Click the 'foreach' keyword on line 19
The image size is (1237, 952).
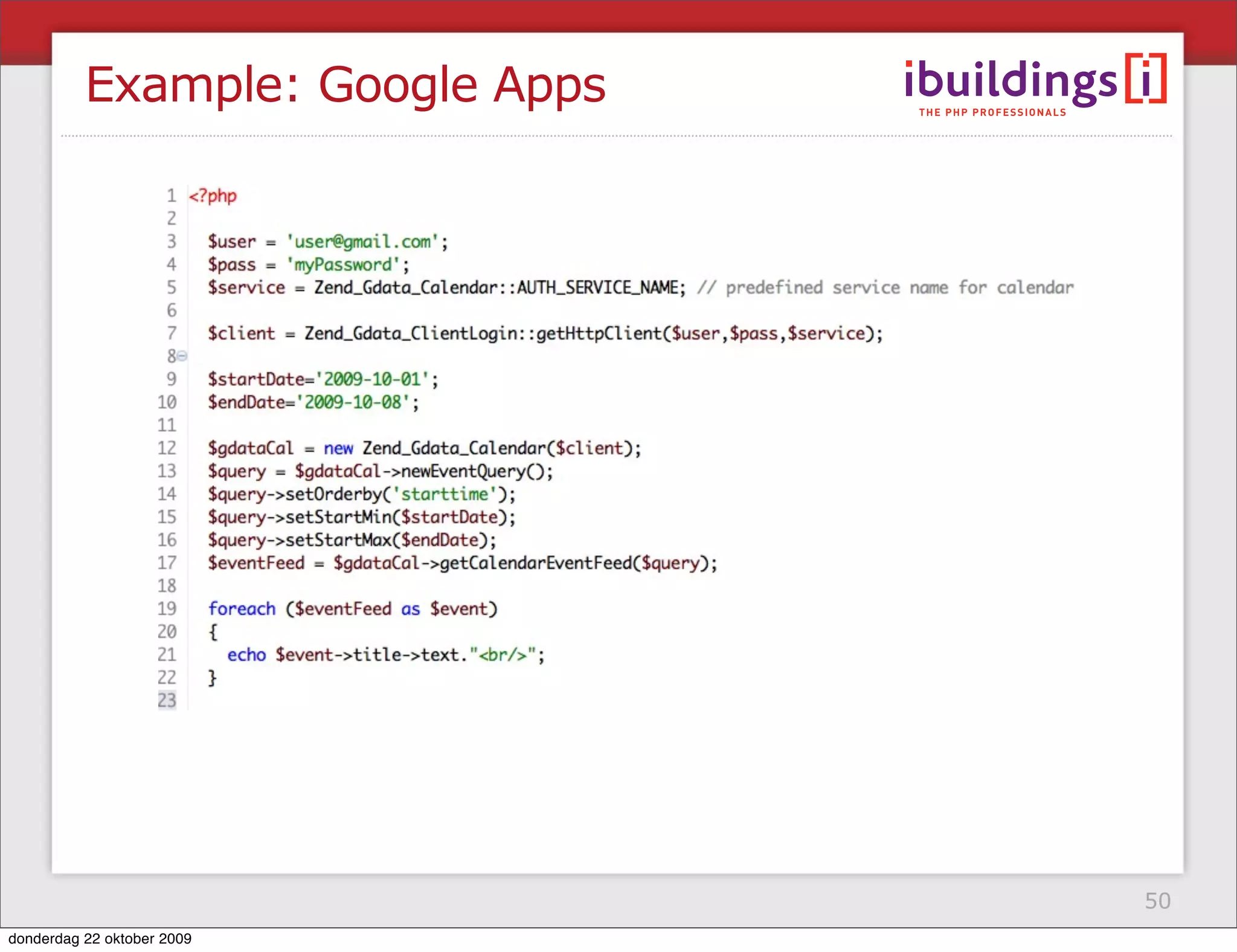[x=242, y=609]
